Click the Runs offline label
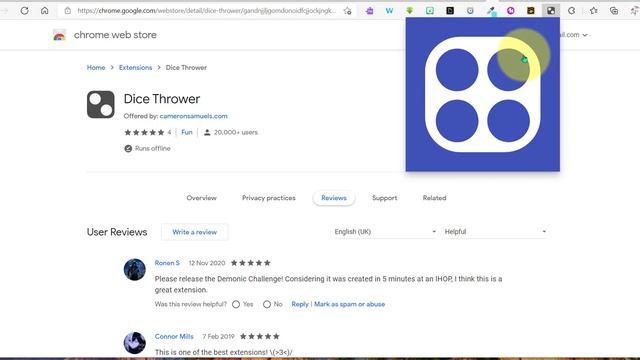This screenshot has height=360, width=640. pyautogui.click(x=153, y=149)
